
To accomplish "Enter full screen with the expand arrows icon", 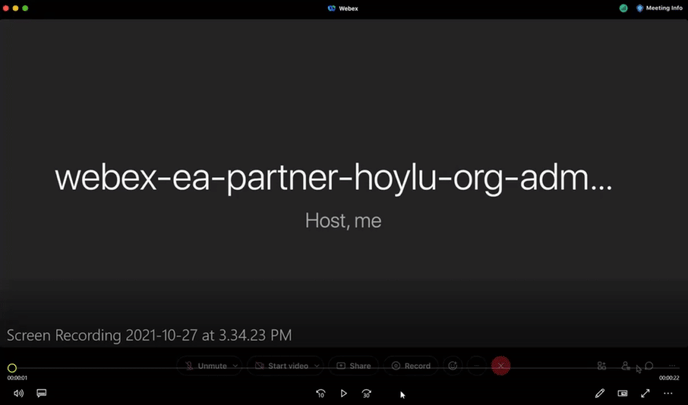I will tap(645, 393).
